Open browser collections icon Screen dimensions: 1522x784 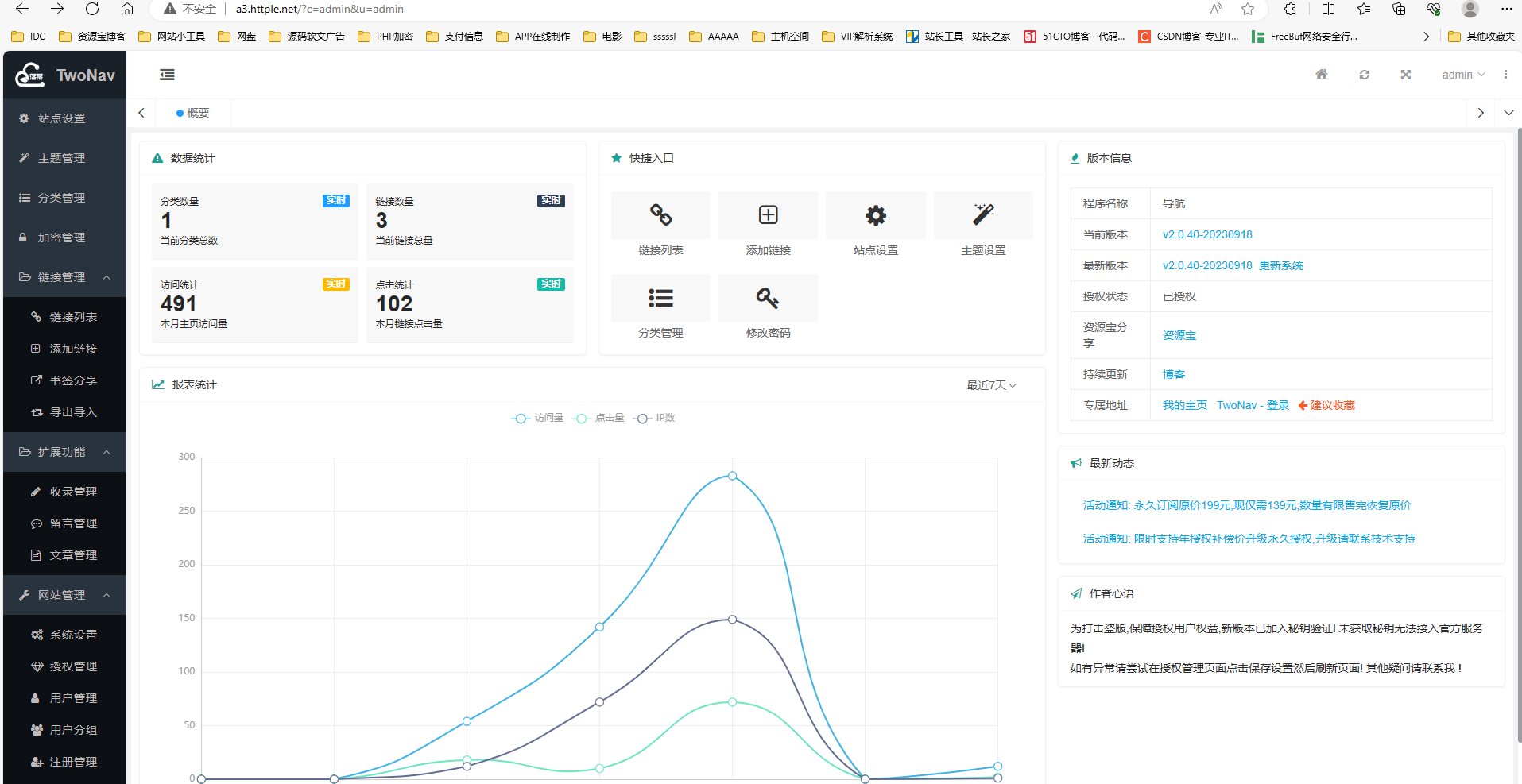point(1399,9)
